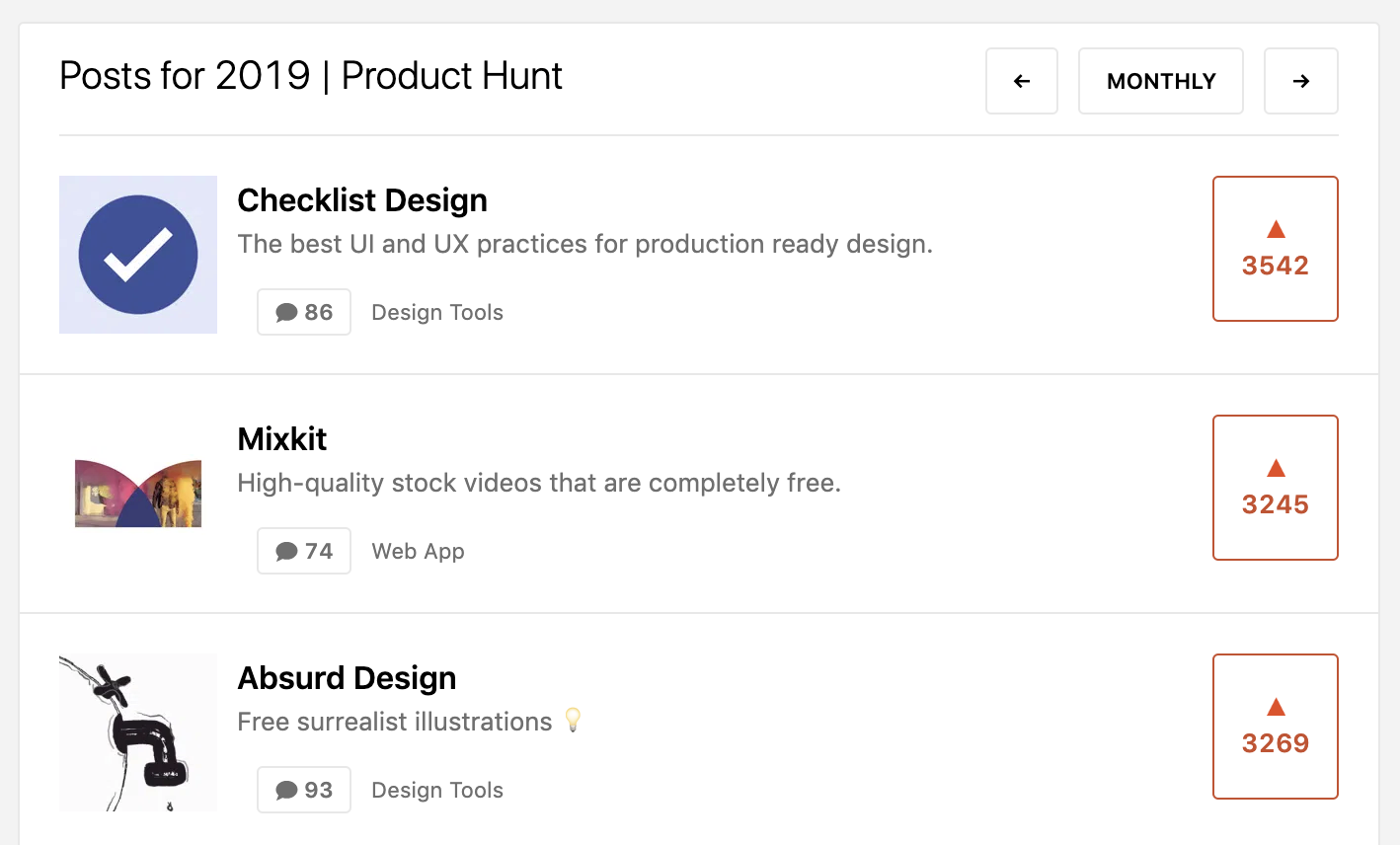Select the Design Tools tag under Checklist Design
This screenshot has height=845, width=1400.
437,312
